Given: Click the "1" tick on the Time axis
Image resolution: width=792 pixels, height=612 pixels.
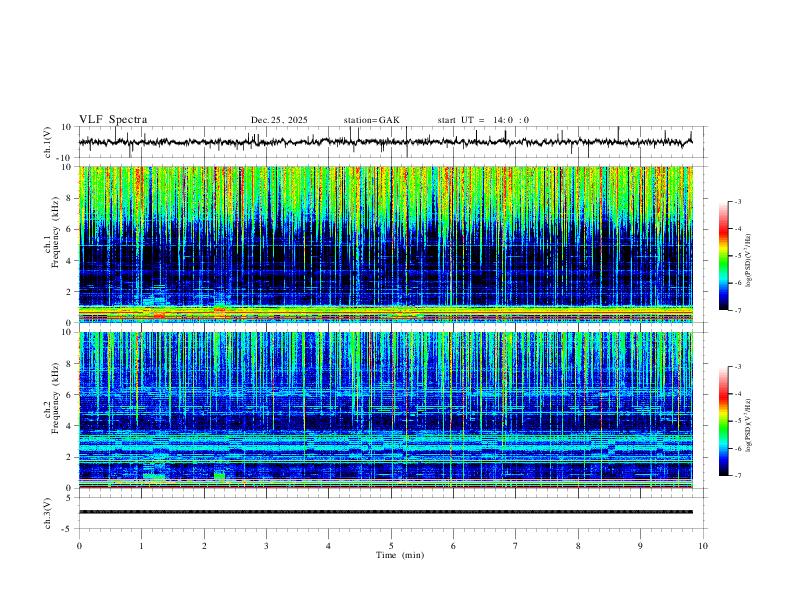Looking at the screenshot, I should (x=141, y=546).
